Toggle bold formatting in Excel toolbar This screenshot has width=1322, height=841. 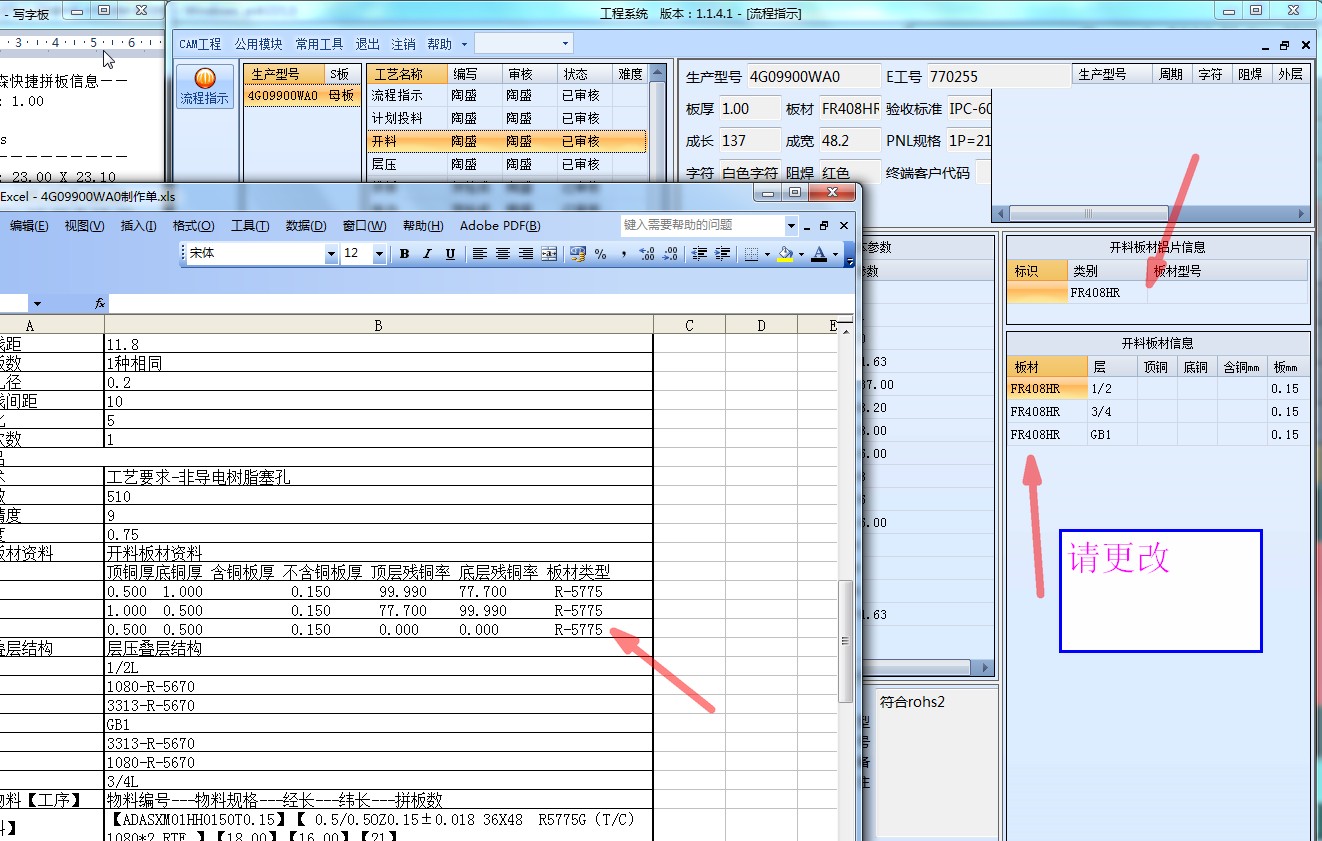click(x=404, y=254)
